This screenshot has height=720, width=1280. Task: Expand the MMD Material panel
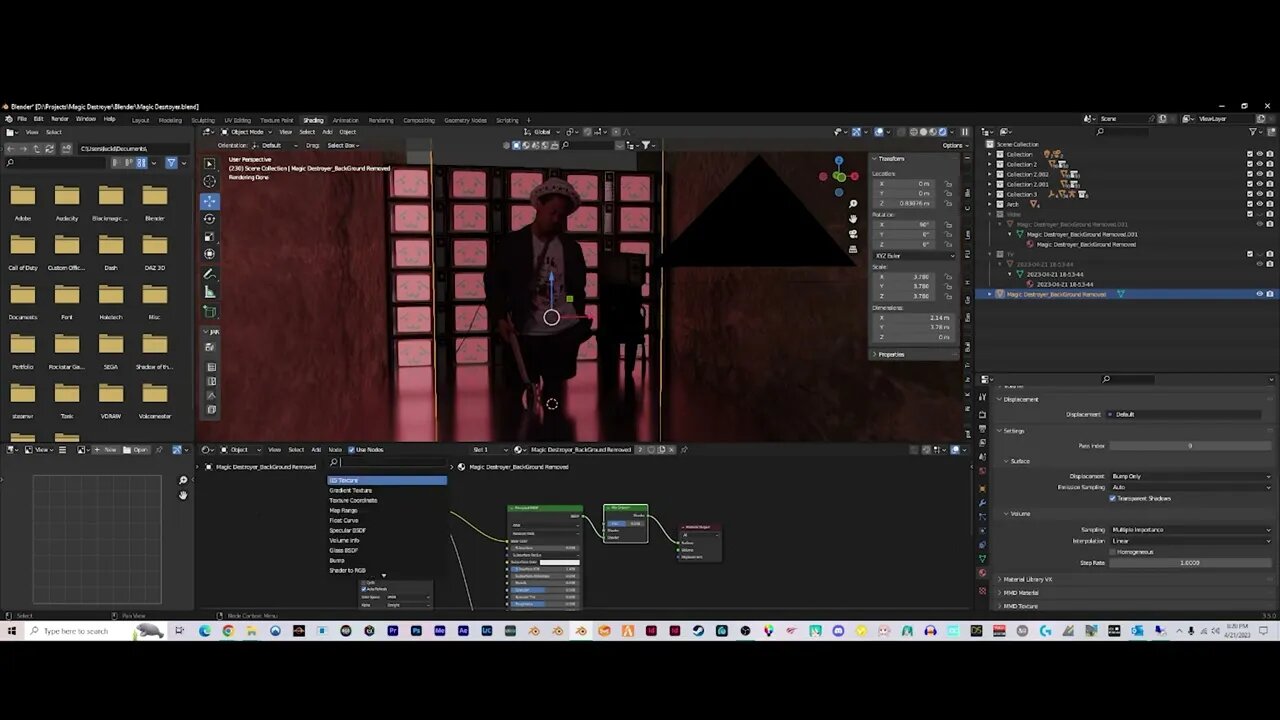click(1019, 592)
